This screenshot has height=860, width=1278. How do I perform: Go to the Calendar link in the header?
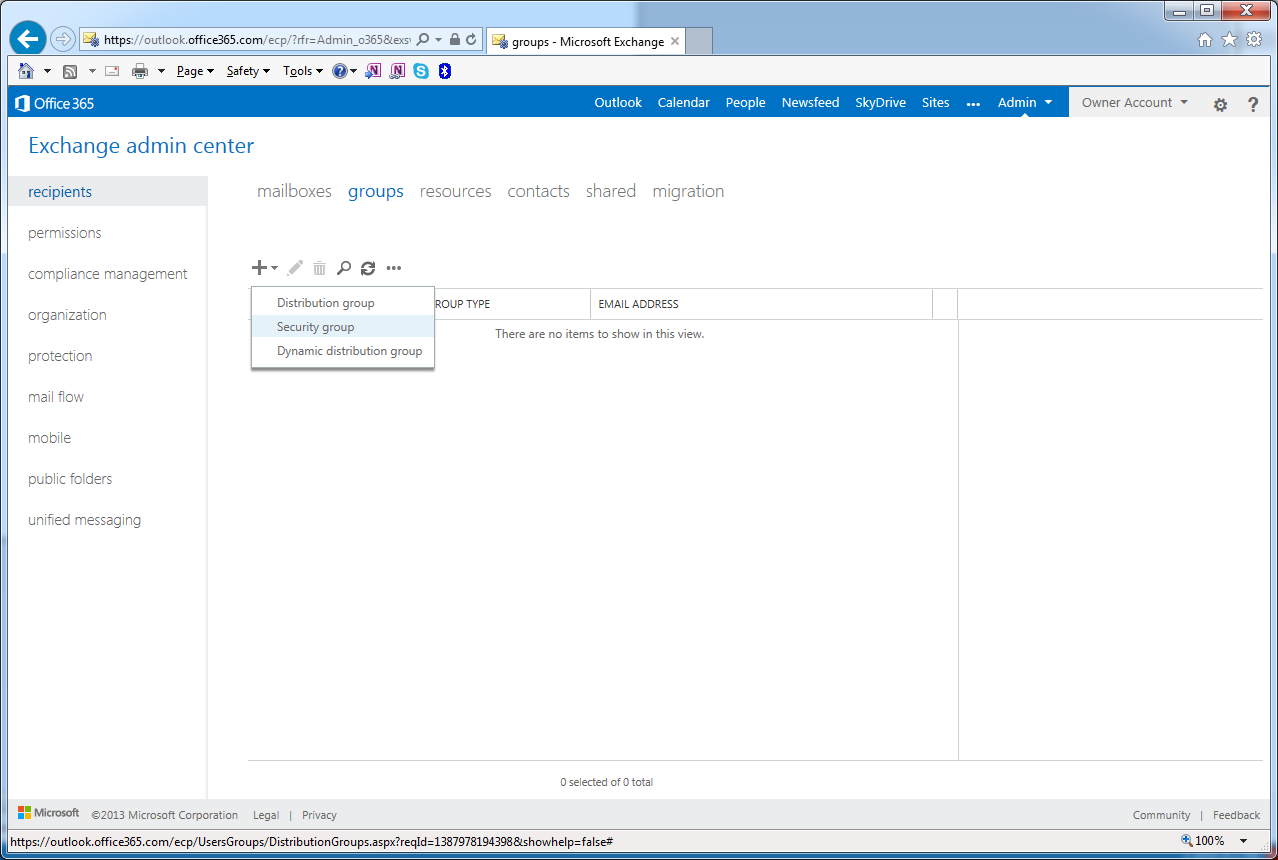coord(683,102)
